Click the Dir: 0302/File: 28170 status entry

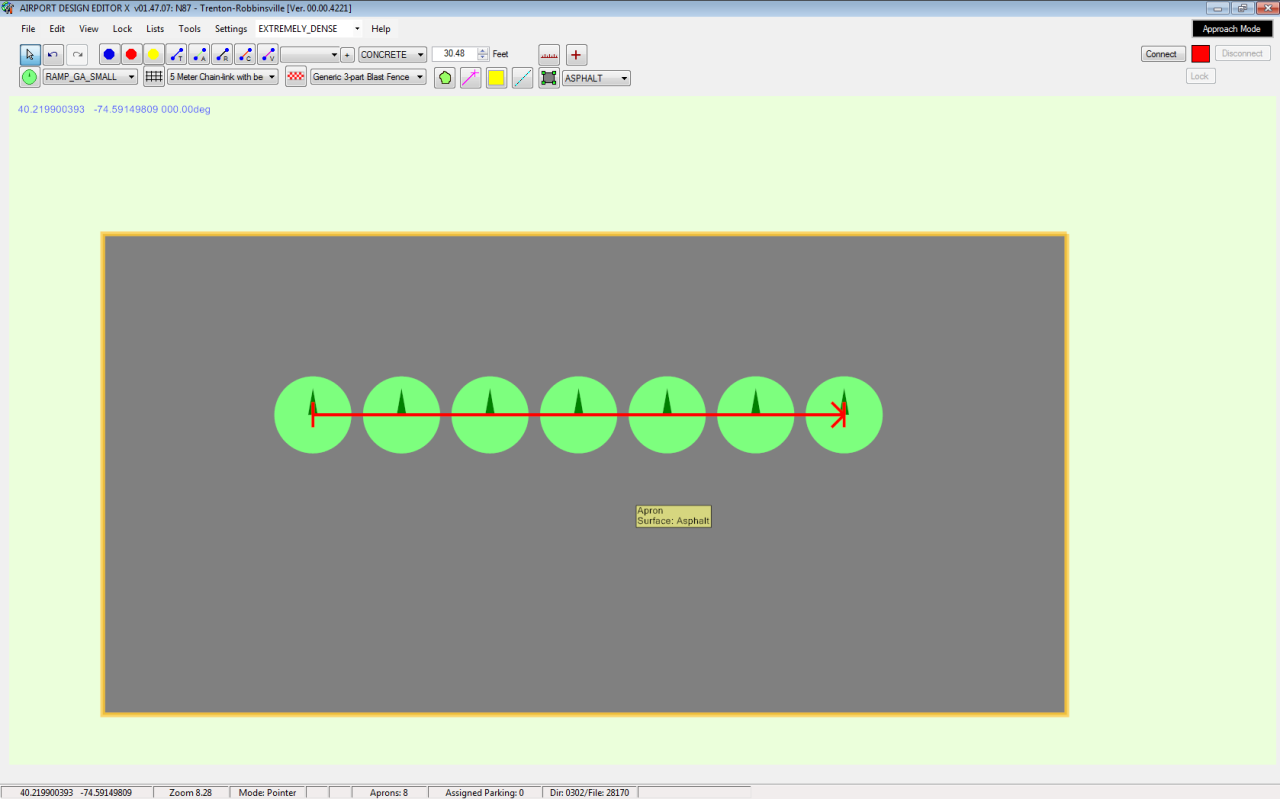(590, 792)
